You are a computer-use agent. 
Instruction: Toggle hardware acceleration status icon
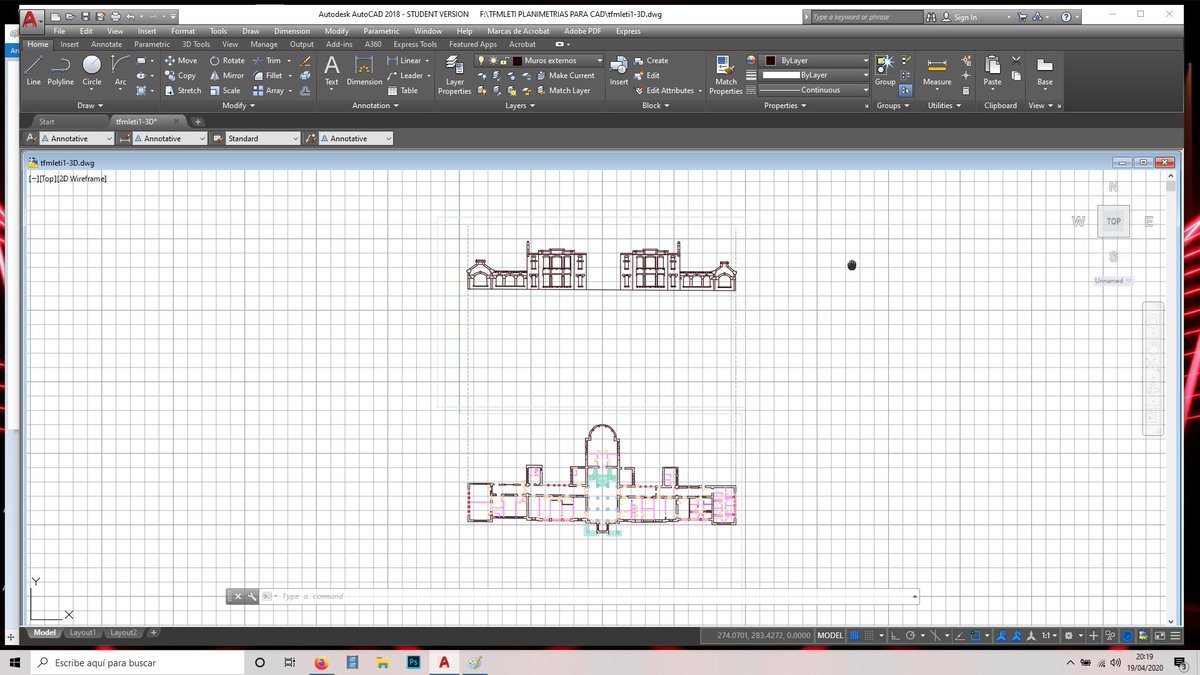click(x=1127, y=635)
